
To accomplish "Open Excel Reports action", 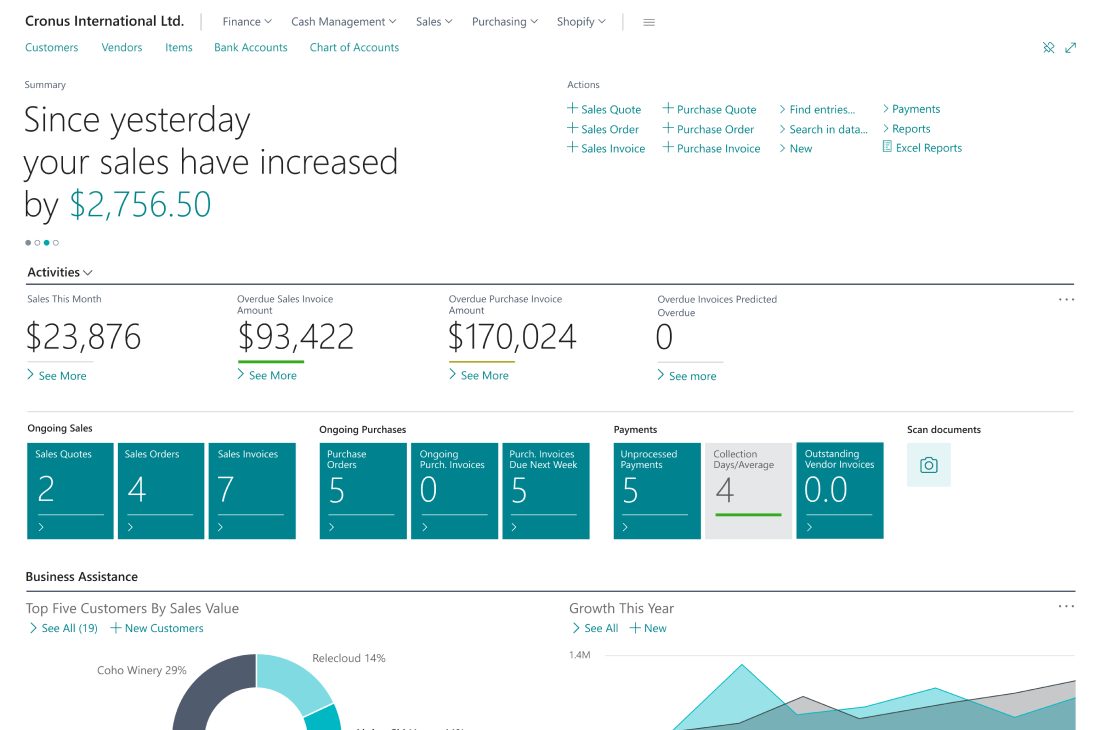I will (922, 148).
